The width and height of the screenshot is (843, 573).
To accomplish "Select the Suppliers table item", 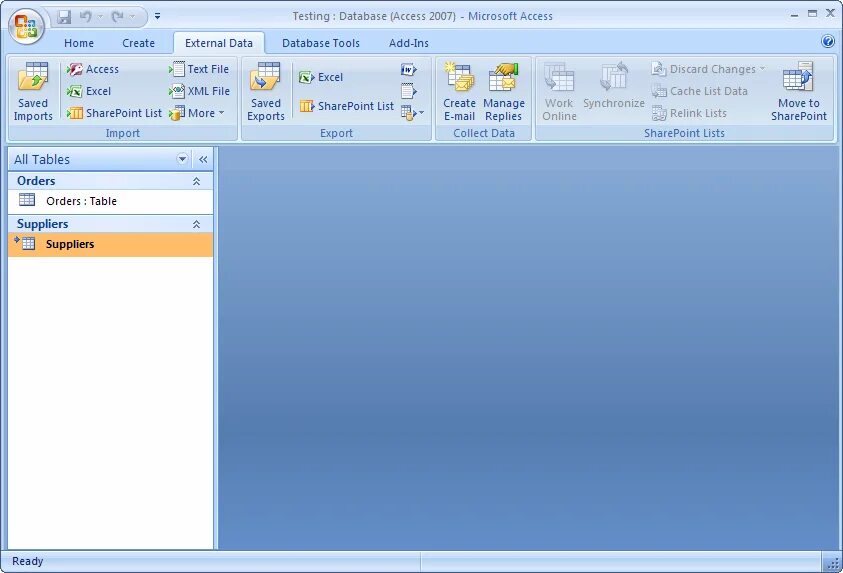I will (110, 245).
